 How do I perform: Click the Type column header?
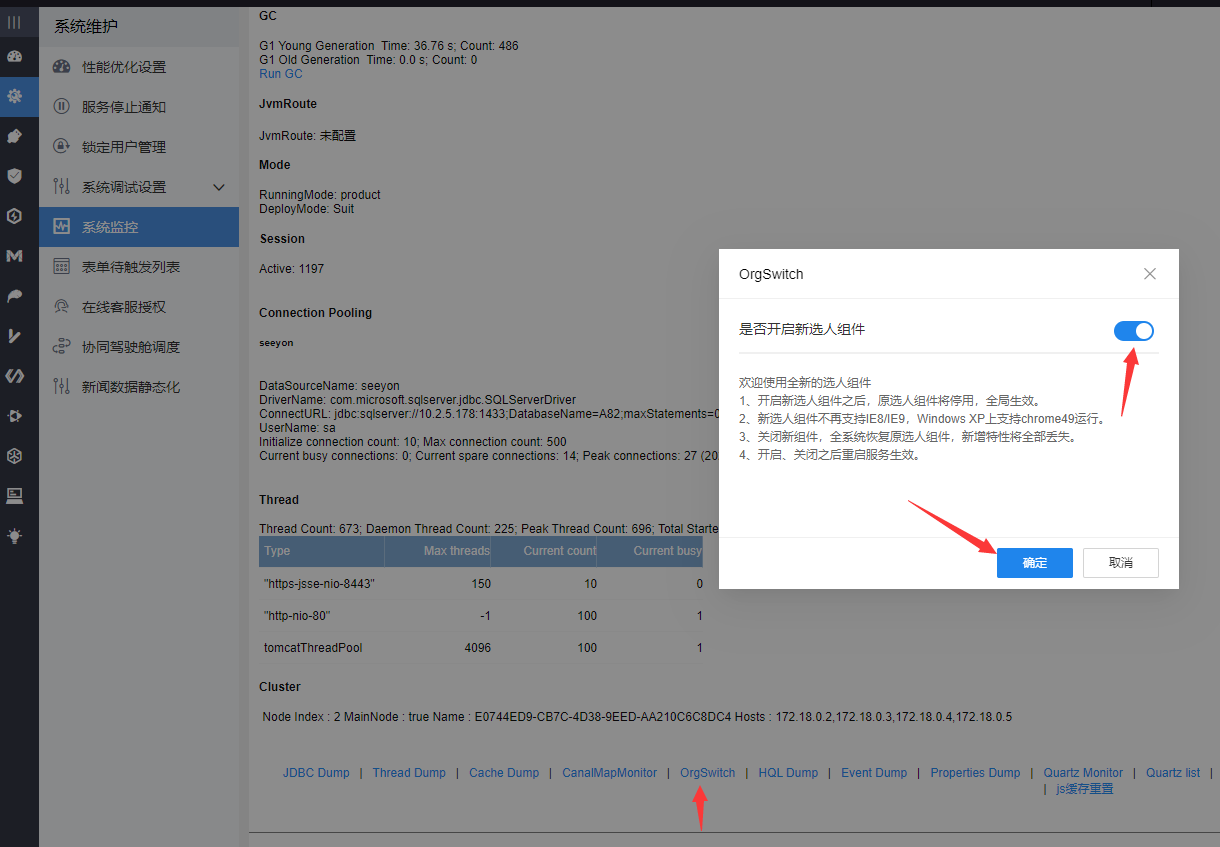[x=321, y=551]
